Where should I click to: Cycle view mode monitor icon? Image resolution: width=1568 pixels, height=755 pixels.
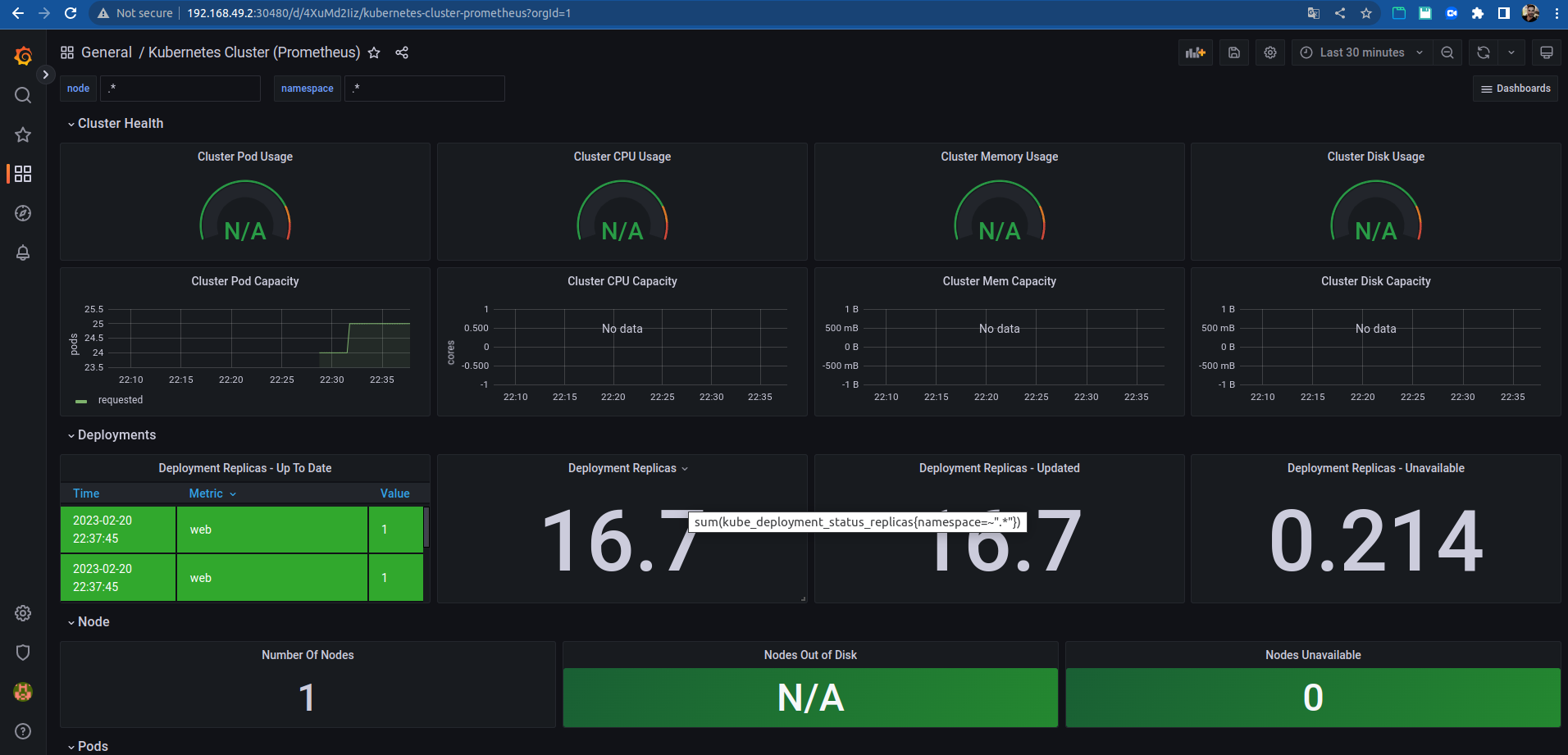[x=1547, y=52]
